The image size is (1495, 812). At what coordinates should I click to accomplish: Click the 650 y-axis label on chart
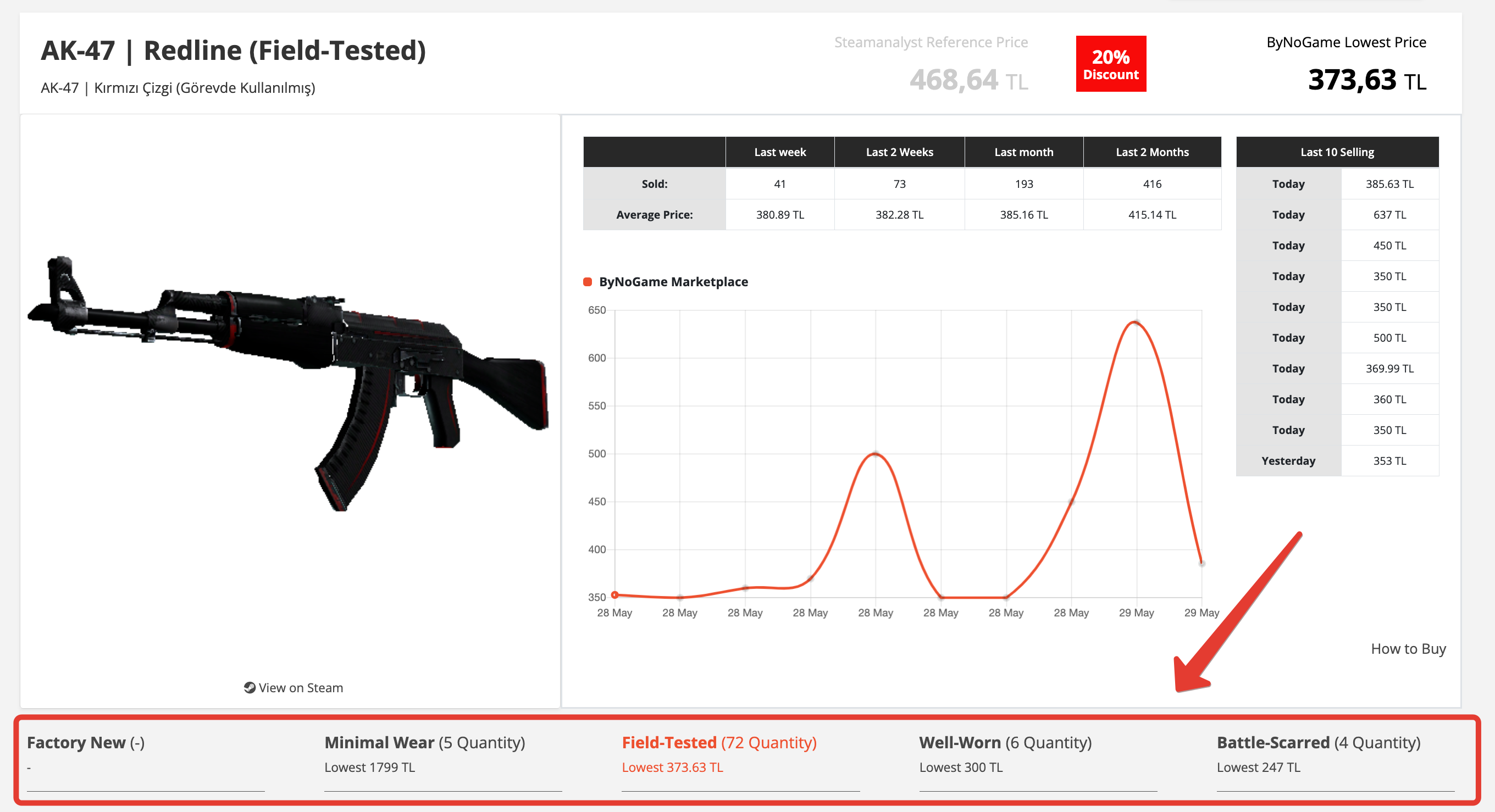[x=596, y=310]
